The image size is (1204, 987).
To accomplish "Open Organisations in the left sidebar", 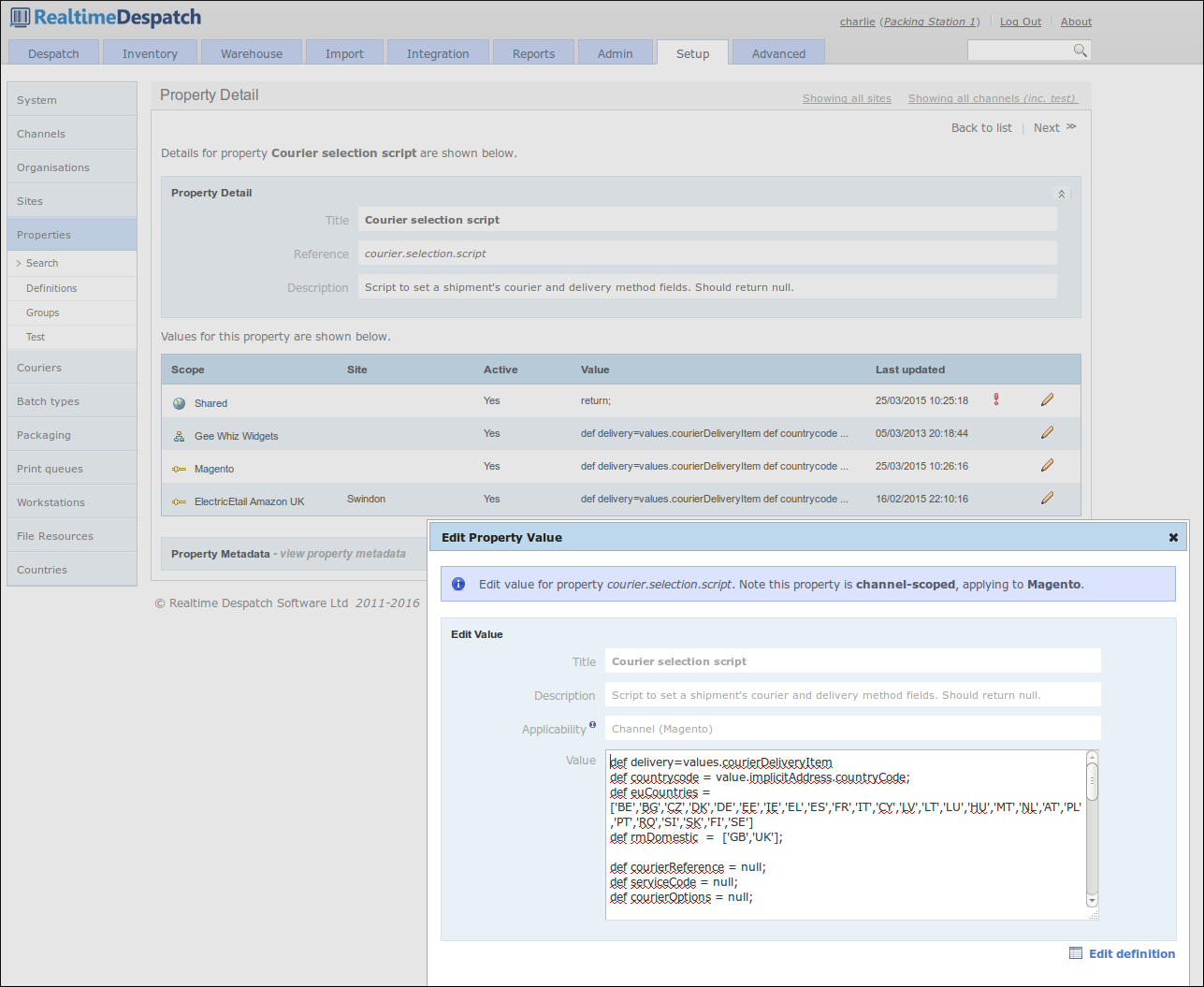I will (72, 167).
